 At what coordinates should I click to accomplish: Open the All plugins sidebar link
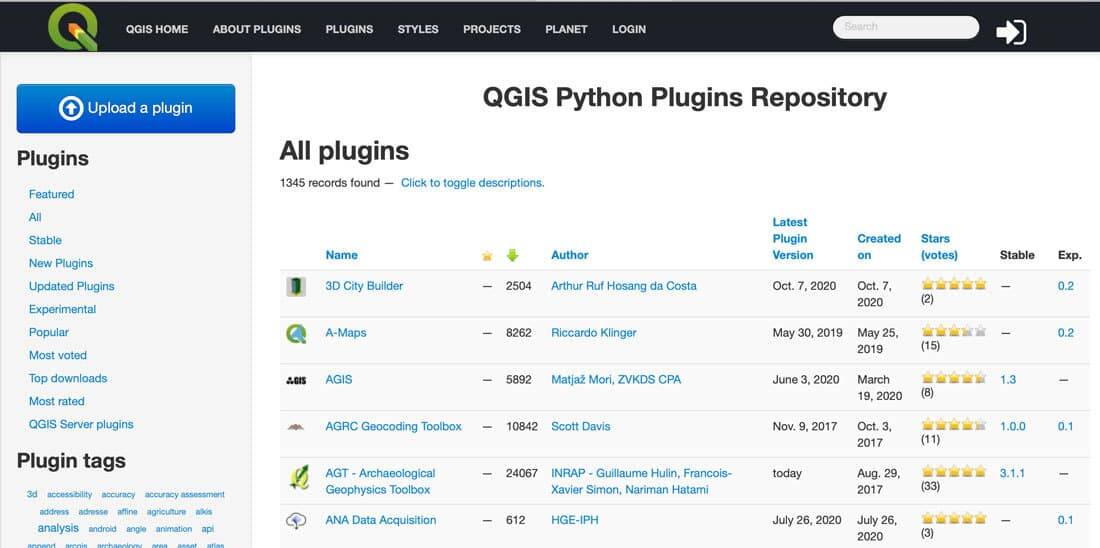point(35,218)
